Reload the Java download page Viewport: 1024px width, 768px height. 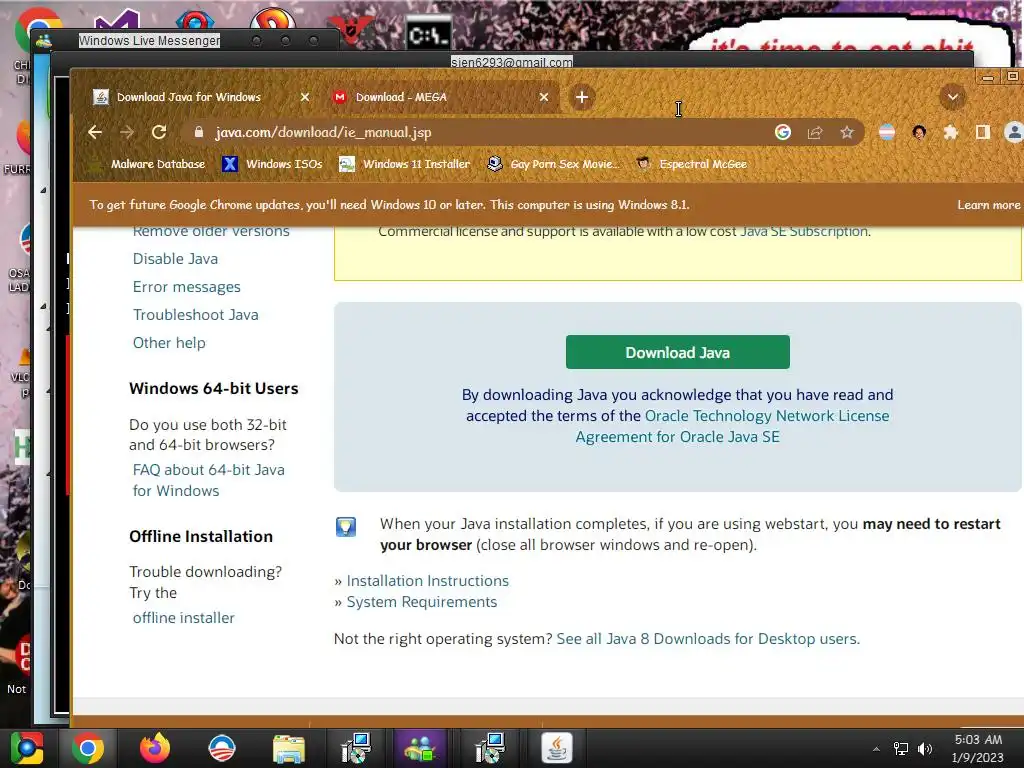[159, 133]
